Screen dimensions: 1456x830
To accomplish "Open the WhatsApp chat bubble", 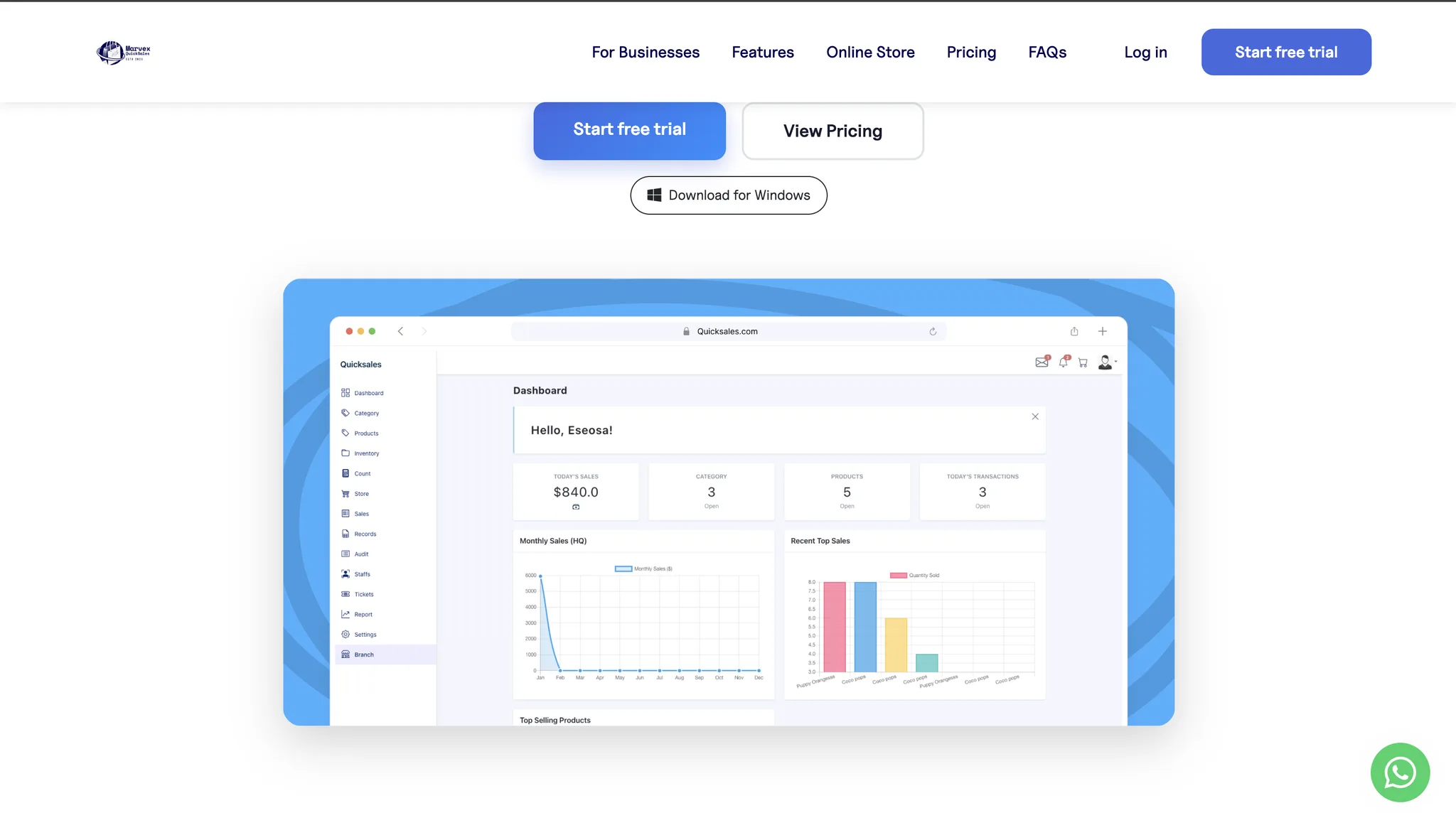I will tap(1400, 772).
